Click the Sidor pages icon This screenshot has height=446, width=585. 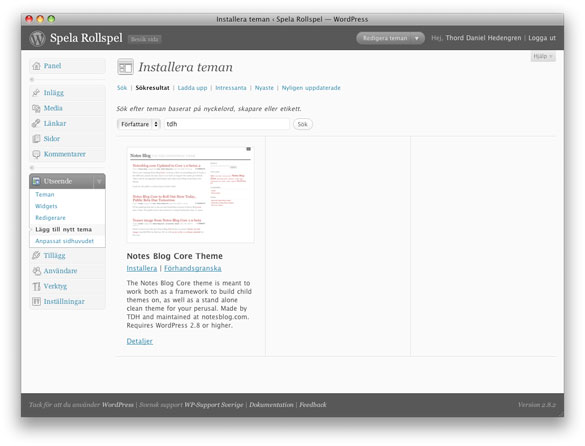click(x=36, y=139)
